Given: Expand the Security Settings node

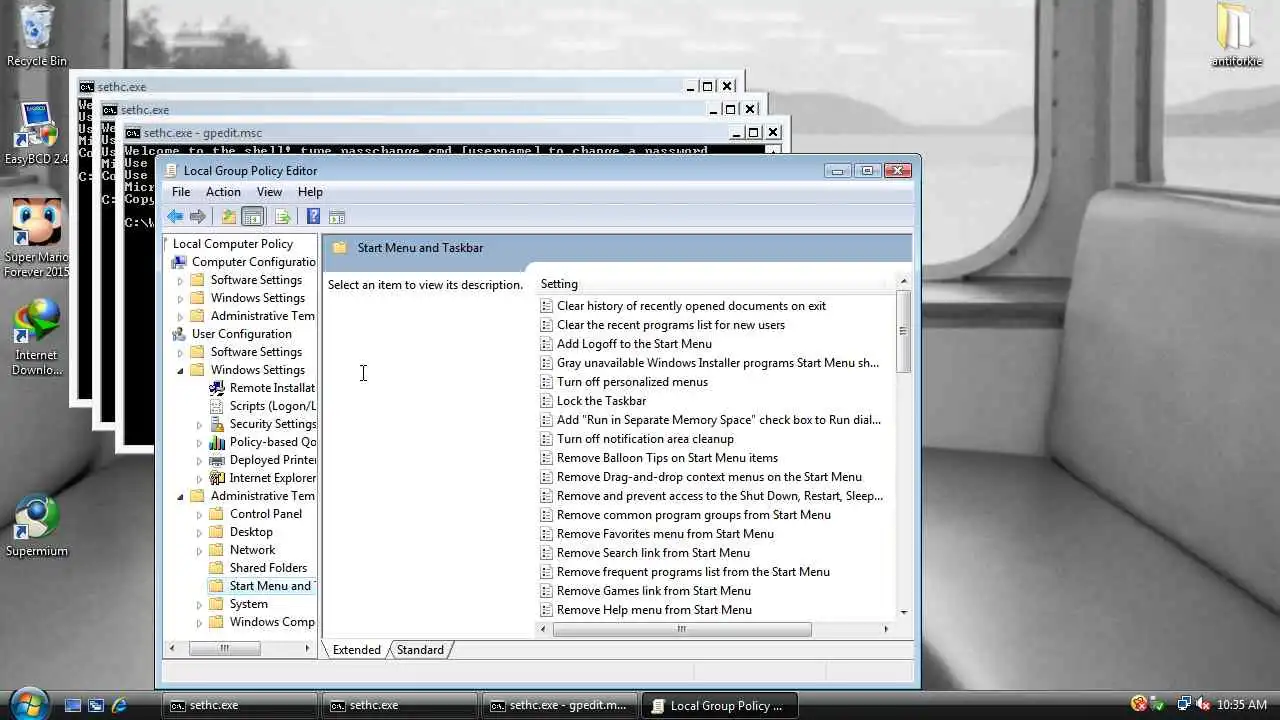Looking at the screenshot, I should pos(199,424).
